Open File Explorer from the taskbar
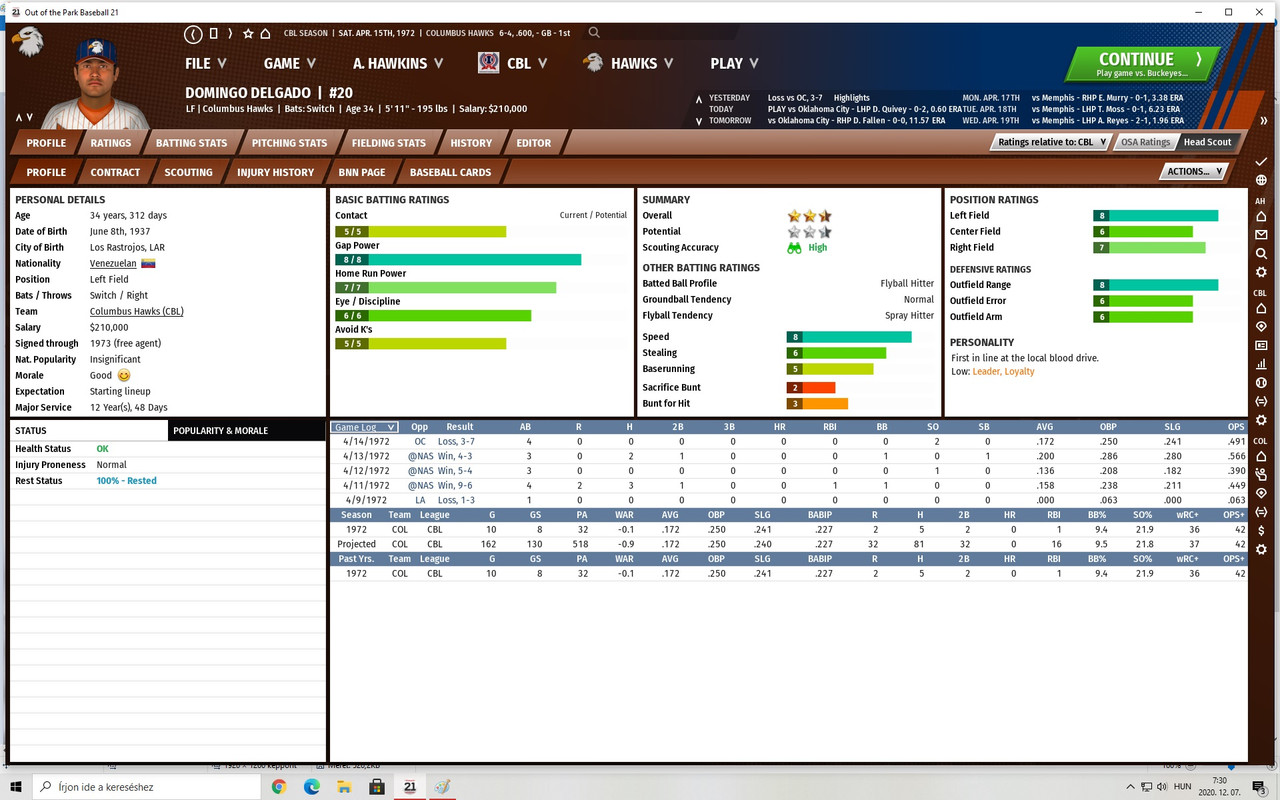Screen dimensions: 1280x800 (344, 787)
